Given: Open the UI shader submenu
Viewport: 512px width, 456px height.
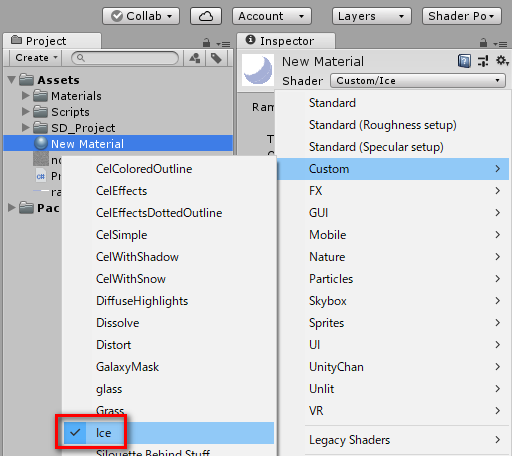Looking at the screenshot, I should [x=393, y=345].
